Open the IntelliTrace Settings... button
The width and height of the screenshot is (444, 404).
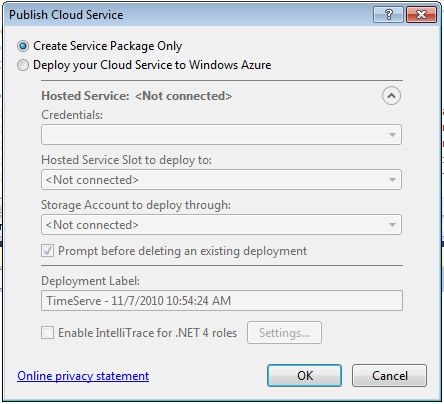click(284, 333)
